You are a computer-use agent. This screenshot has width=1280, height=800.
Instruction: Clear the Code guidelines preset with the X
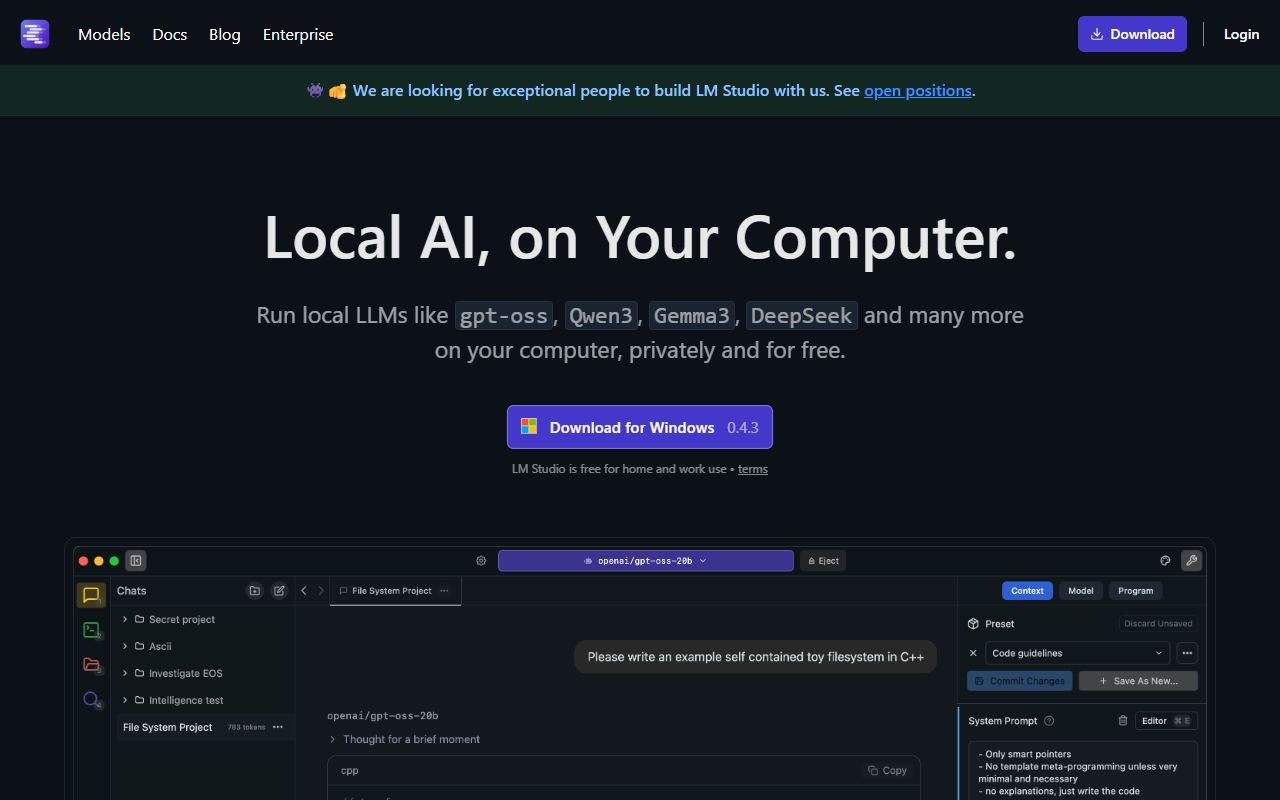click(x=973, y=653)
